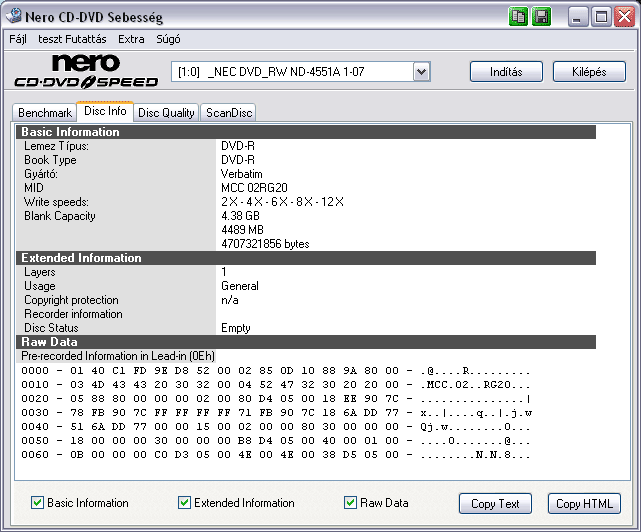This screenshot has height=532, width=641.
Task: Select the MID value MCC 02RG20
Action: pos(254,188)
